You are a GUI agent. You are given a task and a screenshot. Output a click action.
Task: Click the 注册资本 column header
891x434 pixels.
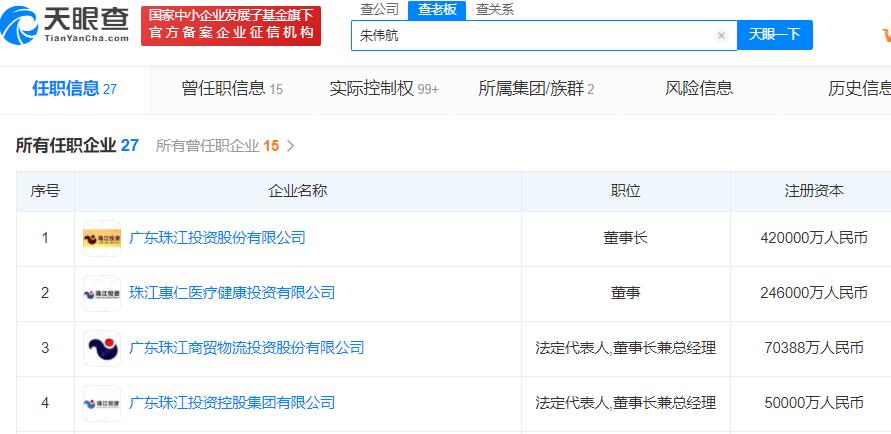814,191
